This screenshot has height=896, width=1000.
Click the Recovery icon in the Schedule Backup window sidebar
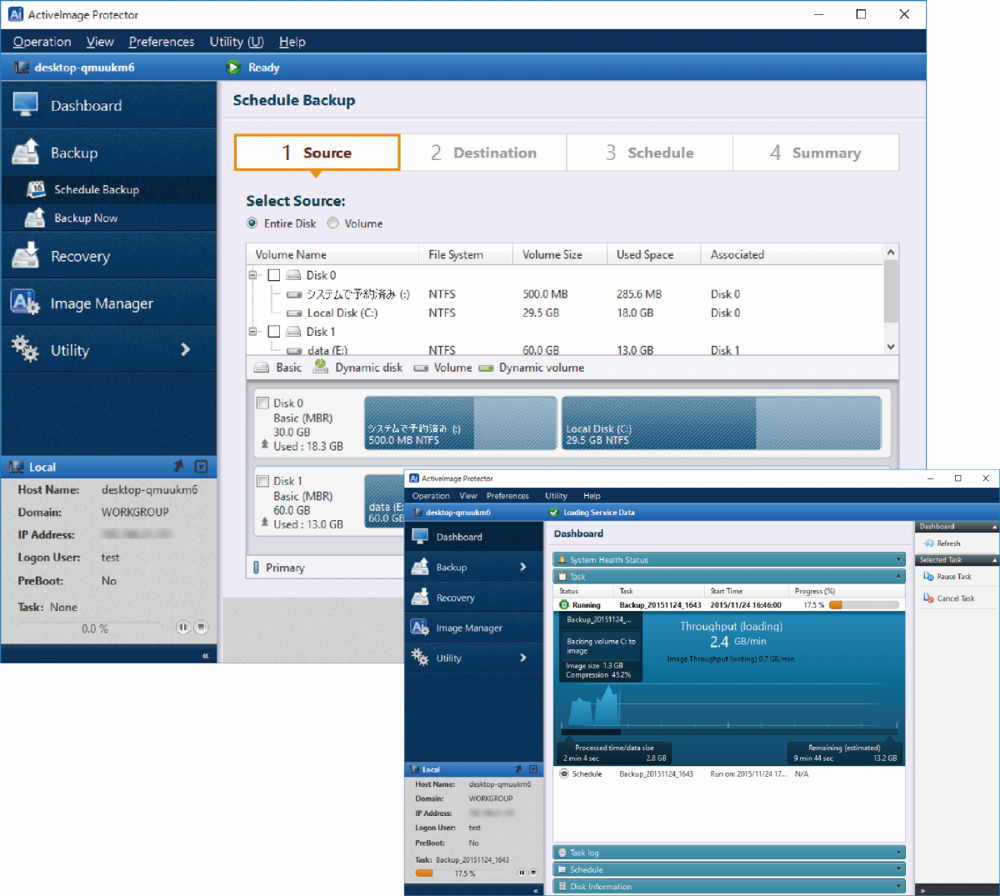coord(26,255)
